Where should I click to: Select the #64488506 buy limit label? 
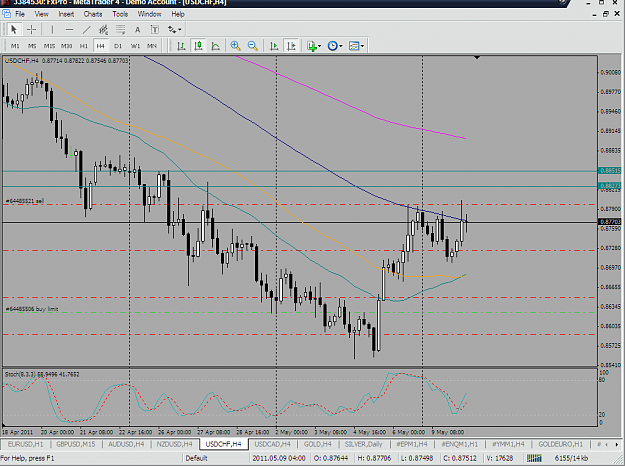point(32,309)
